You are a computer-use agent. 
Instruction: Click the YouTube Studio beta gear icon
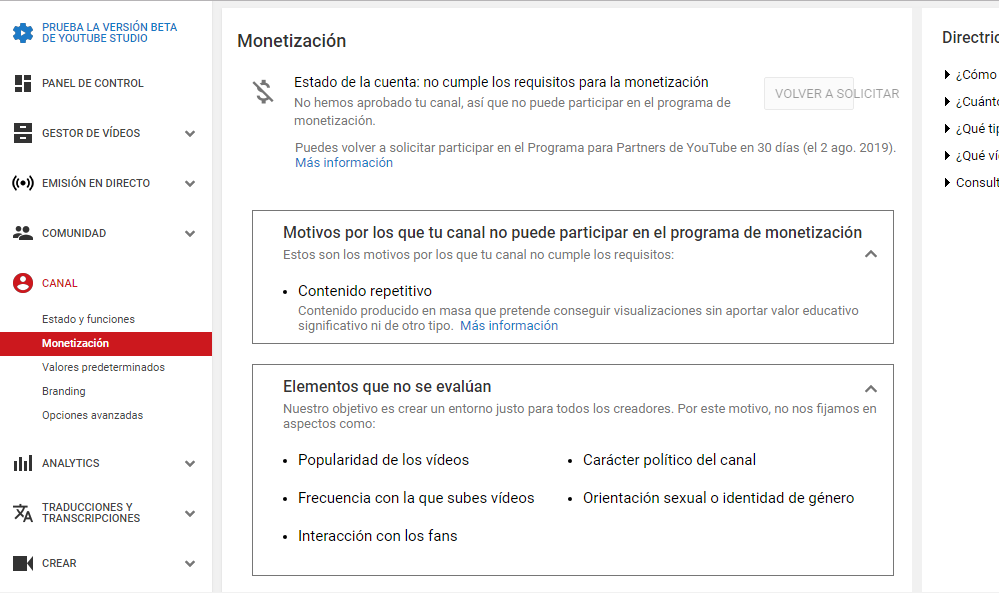point(23,32)
